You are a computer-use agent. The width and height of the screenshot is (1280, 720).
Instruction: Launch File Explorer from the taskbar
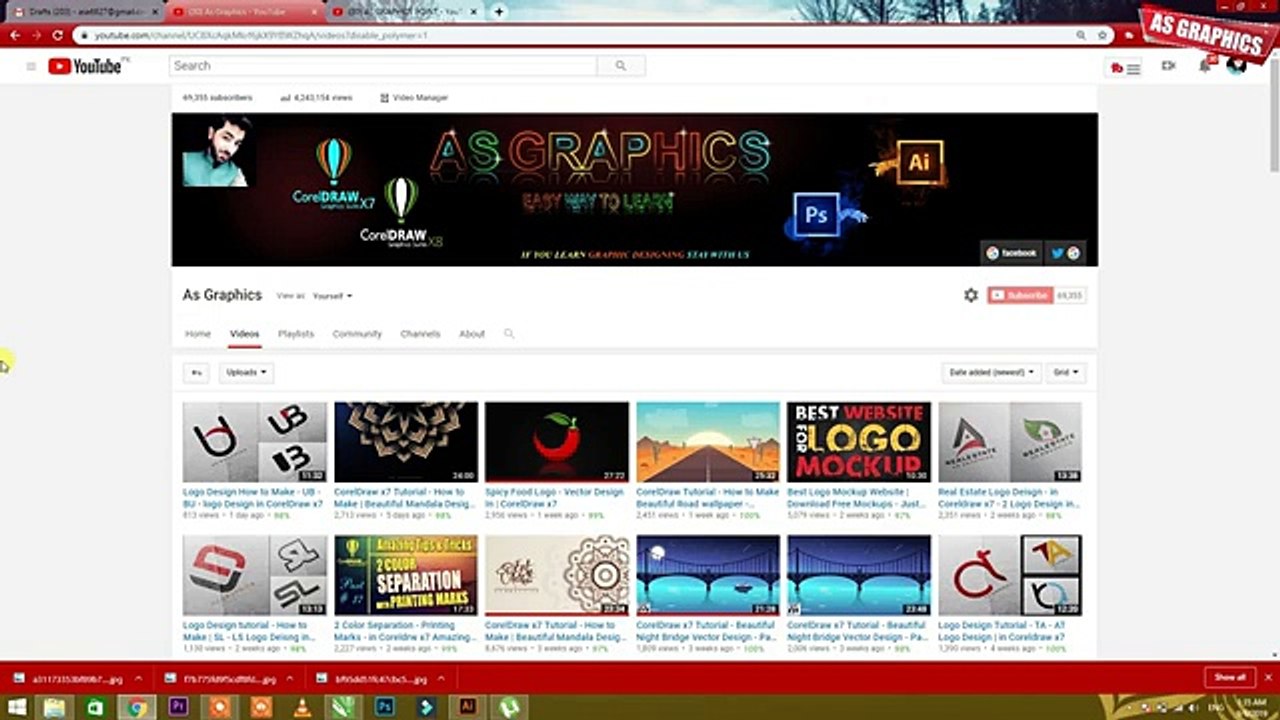pos(54,707)
